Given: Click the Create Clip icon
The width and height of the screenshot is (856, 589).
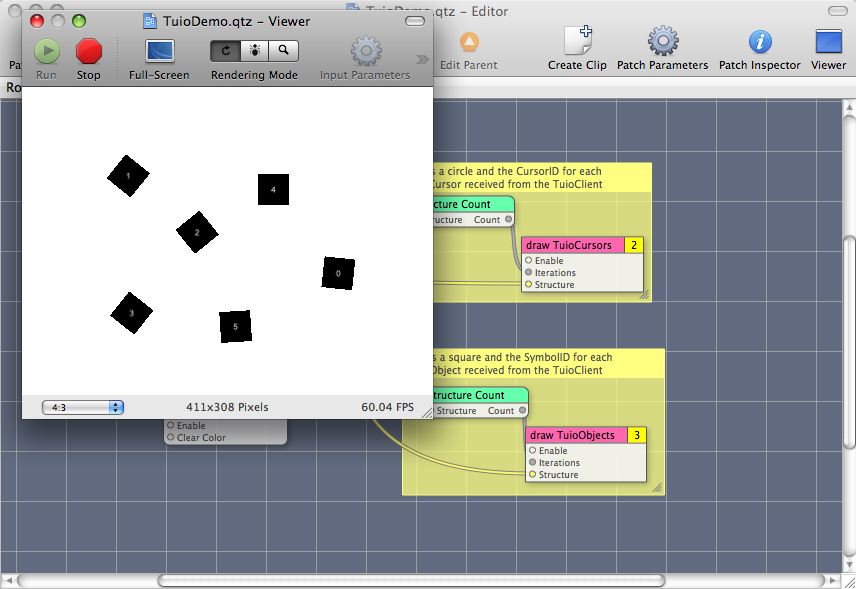Looking at the screenshot, I should [x=577, y=42].
